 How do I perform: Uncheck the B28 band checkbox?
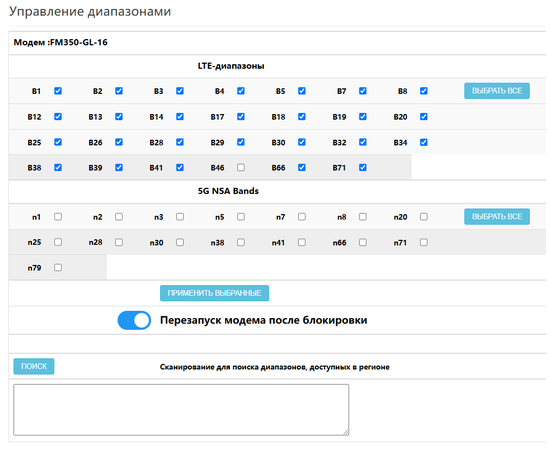[x=180, y=142]
